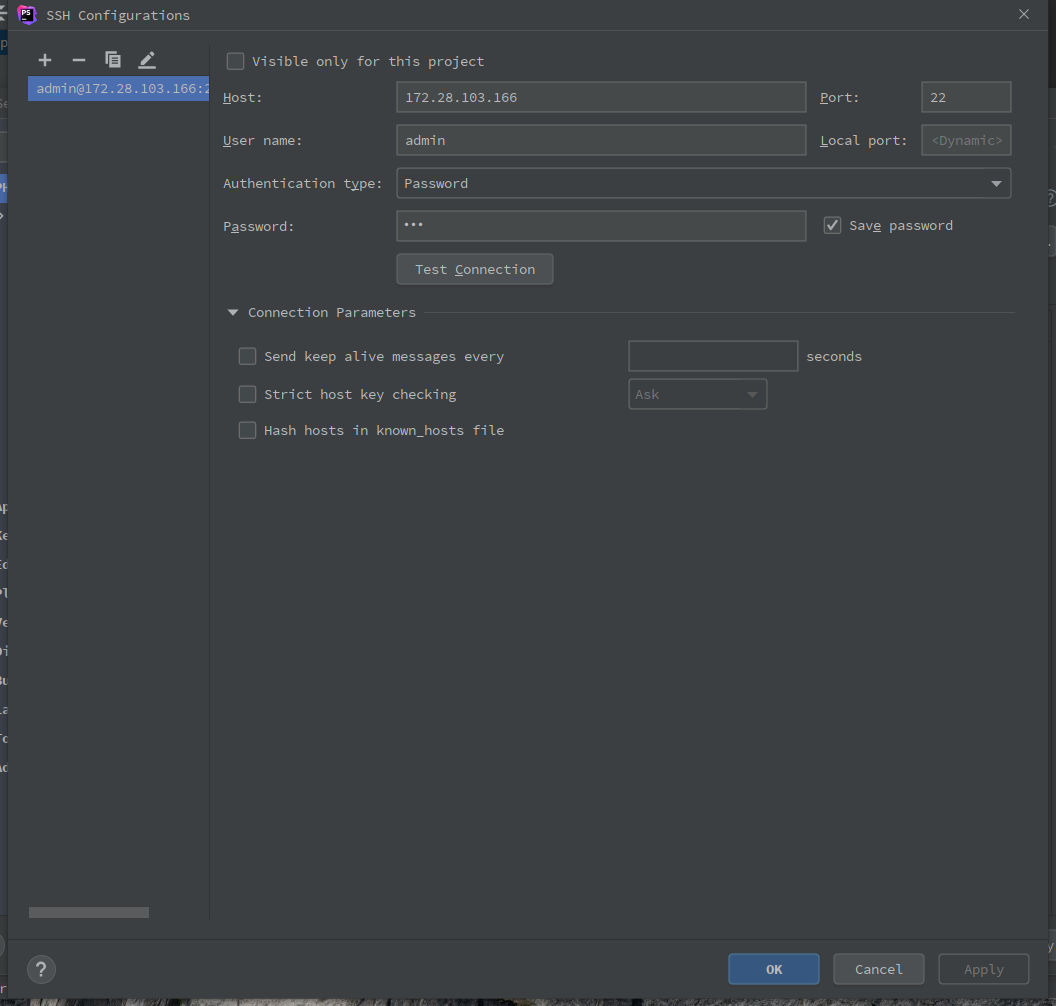
Task: Enable Send keep alive messages checkbox
Action: 248,357
